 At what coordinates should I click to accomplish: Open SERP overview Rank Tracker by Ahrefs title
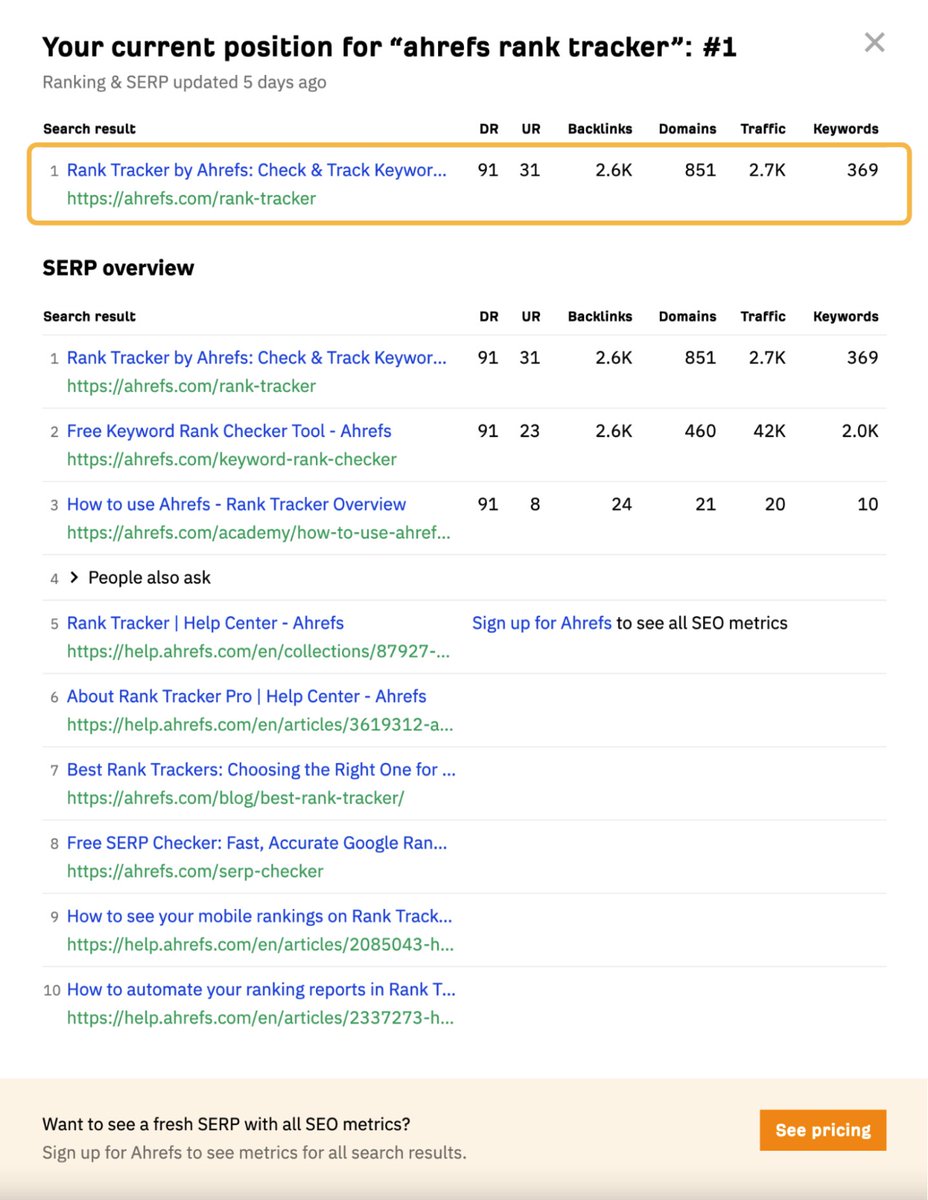257,358
